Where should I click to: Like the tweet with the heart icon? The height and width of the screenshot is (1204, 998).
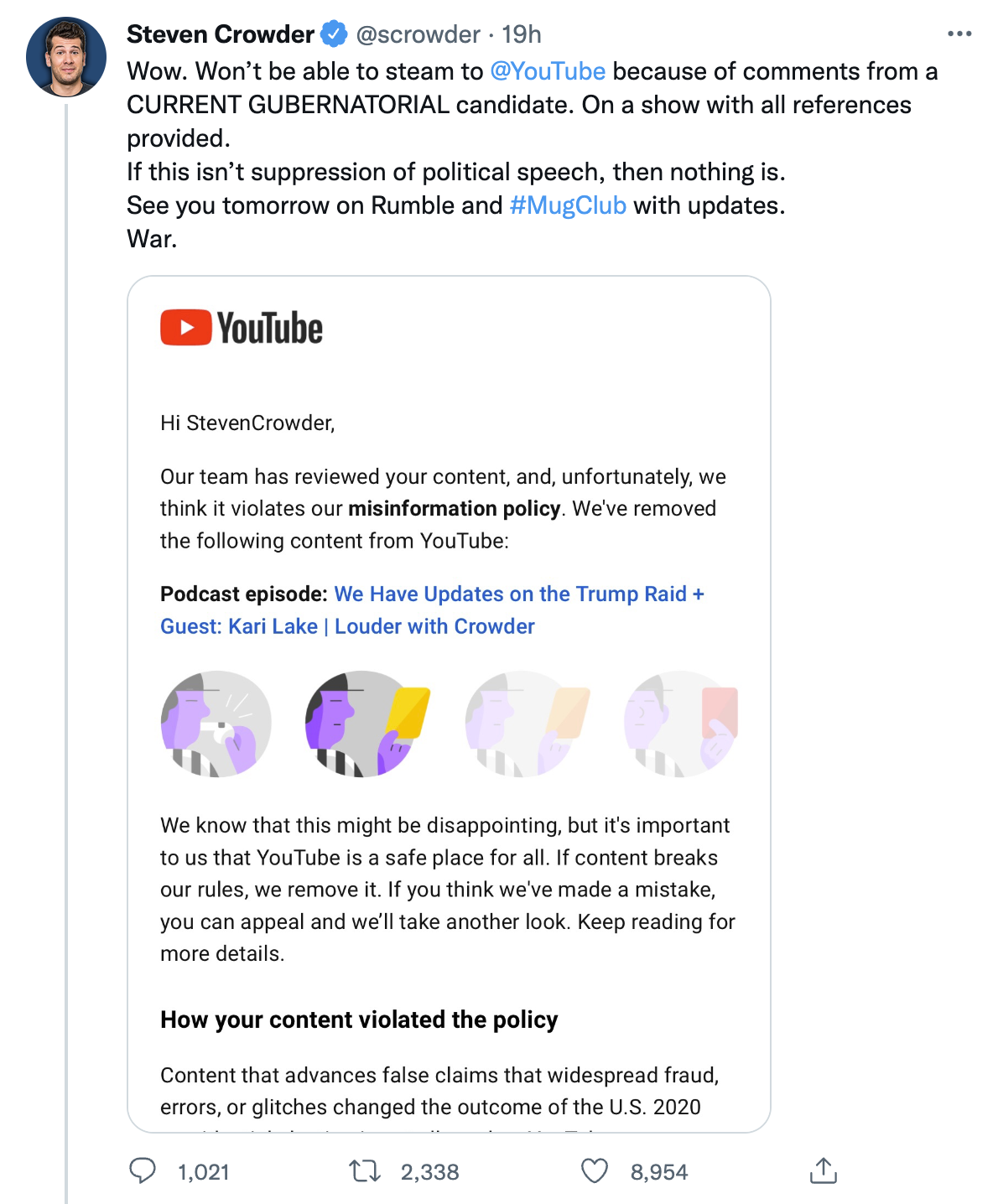pos(595,1170)
